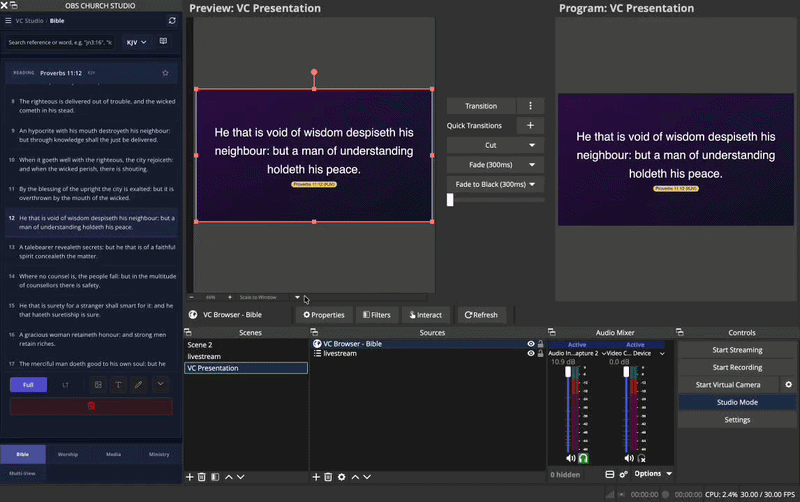Move the selected source up
800x502 pixels.
[x=355, y=477]
